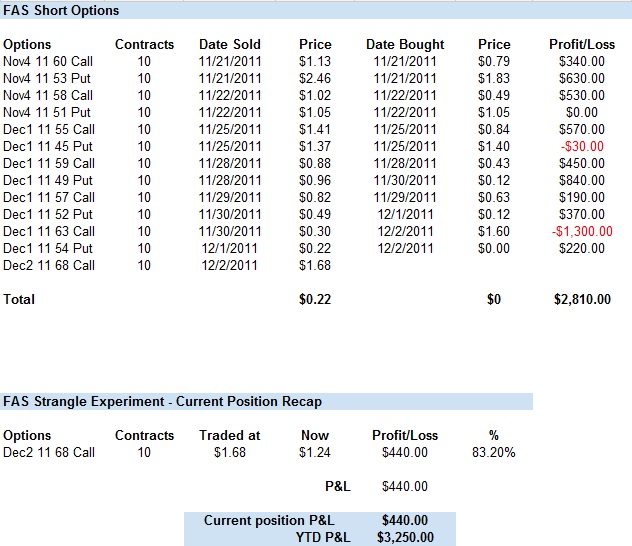The image size is (632, 546).
Task: Select the Nov4 11 53 Put option
Action: point(47,79)
